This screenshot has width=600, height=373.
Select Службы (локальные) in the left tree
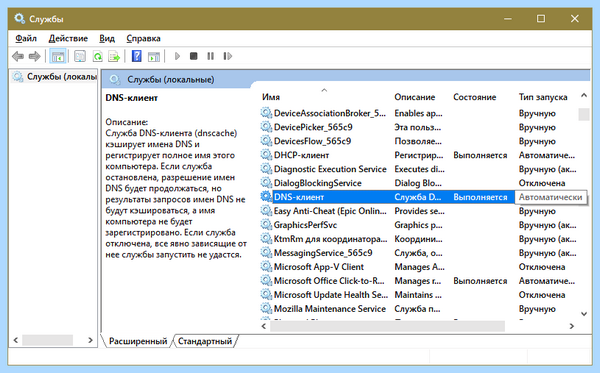55,77
